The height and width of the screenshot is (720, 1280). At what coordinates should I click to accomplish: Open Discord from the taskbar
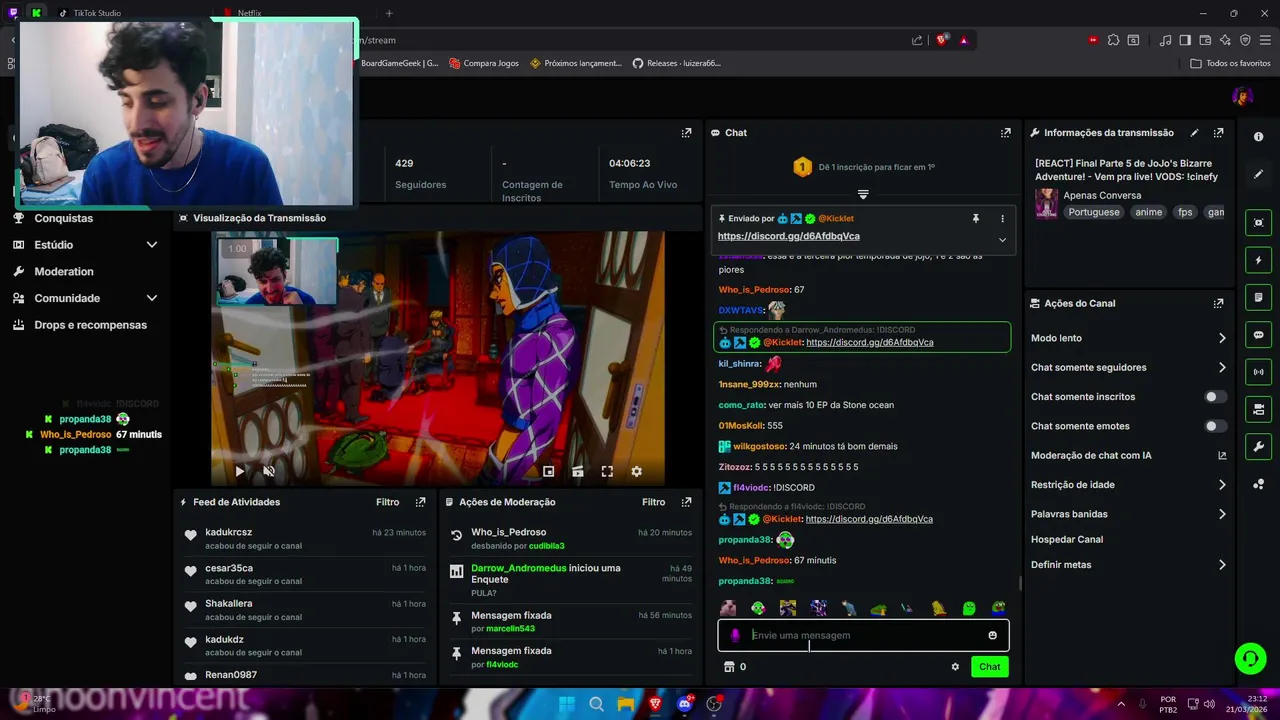pyautogui.click(x=684, y=704)
